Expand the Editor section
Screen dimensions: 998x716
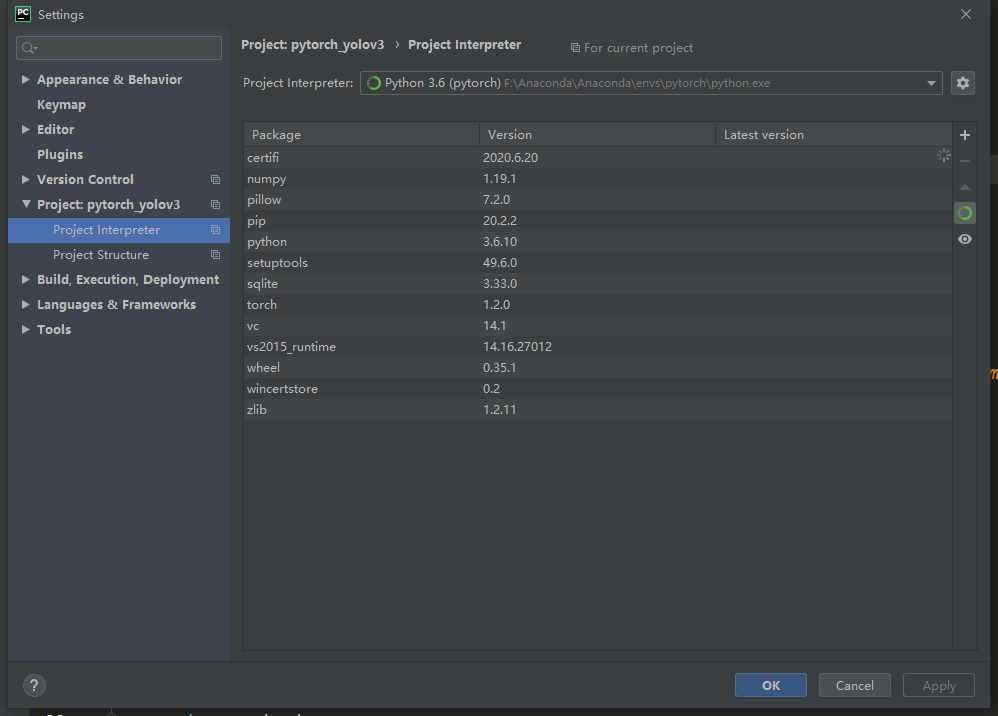pyautogui.click(x=25, y=129)
